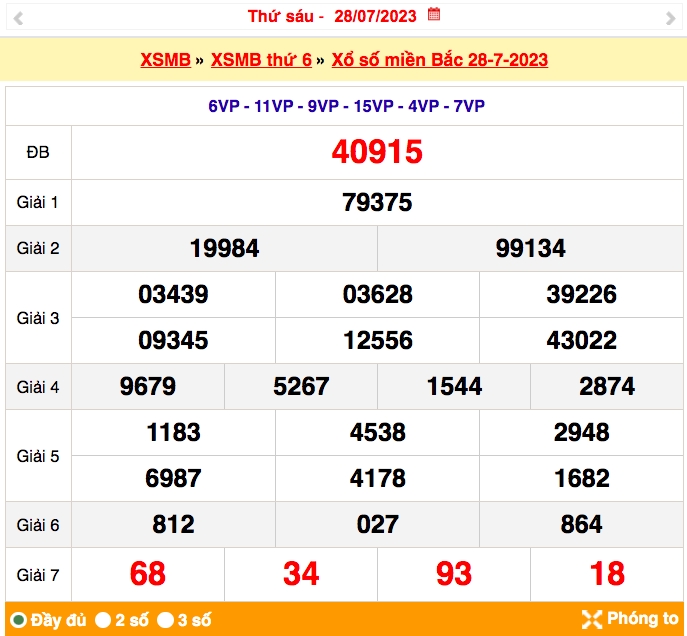Click the Giải 6 number 864
This screenshot has width=687, height=636.
[581, 524]
